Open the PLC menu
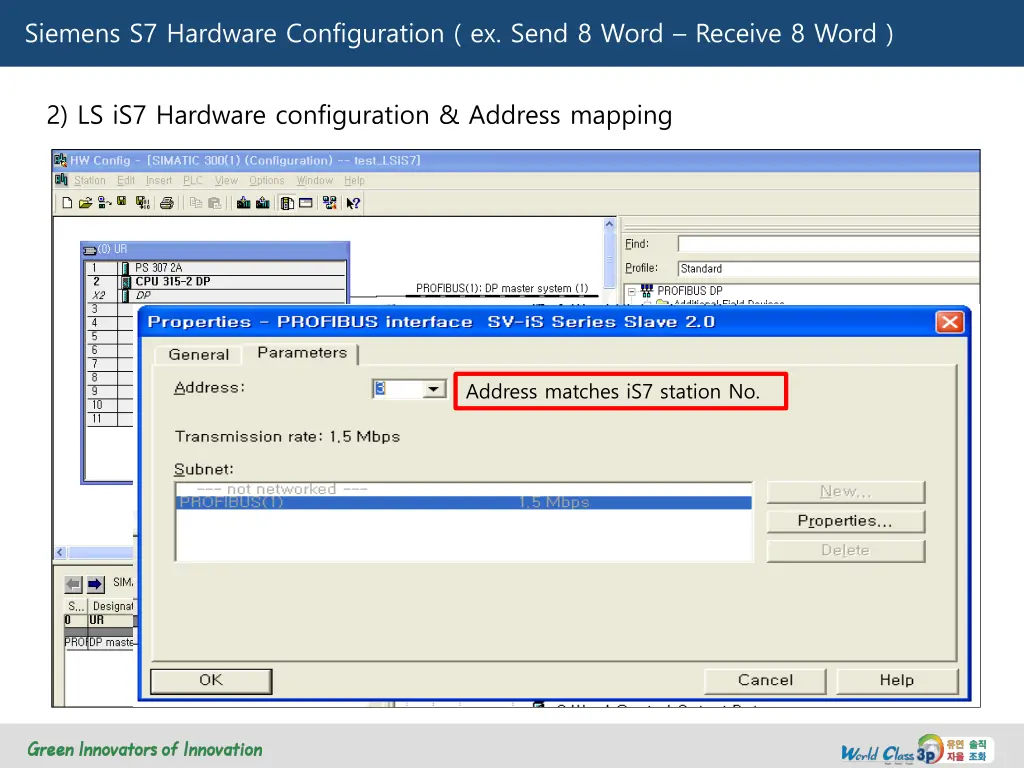 coord(193,180)
